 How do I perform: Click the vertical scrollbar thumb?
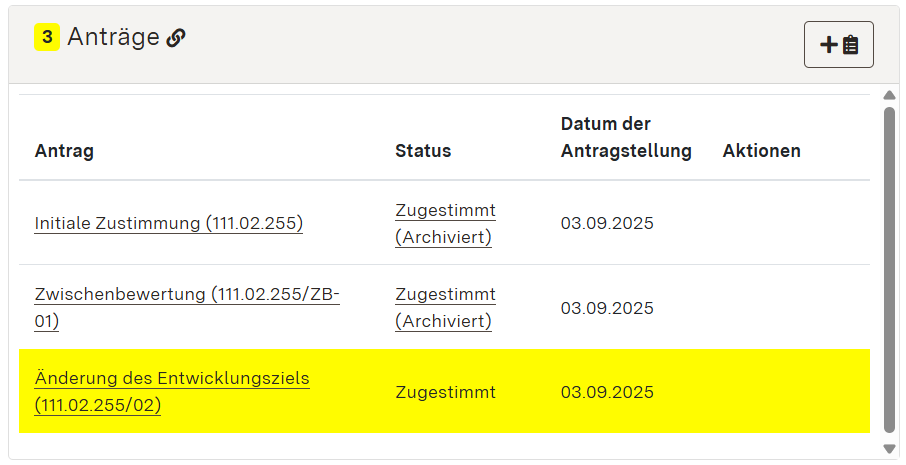tap(889, 270)
